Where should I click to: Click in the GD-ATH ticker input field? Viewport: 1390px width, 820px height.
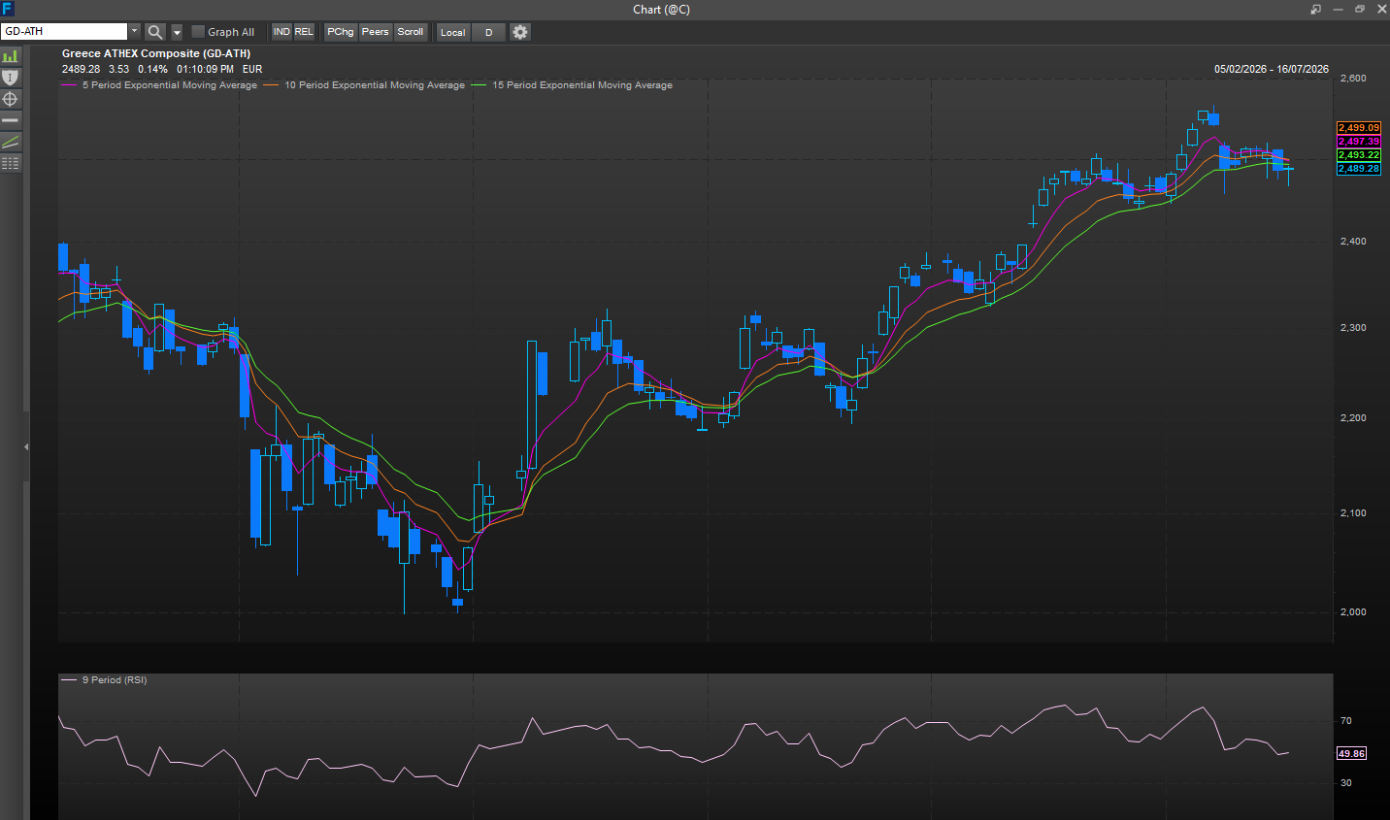click(x=65, y=32)
